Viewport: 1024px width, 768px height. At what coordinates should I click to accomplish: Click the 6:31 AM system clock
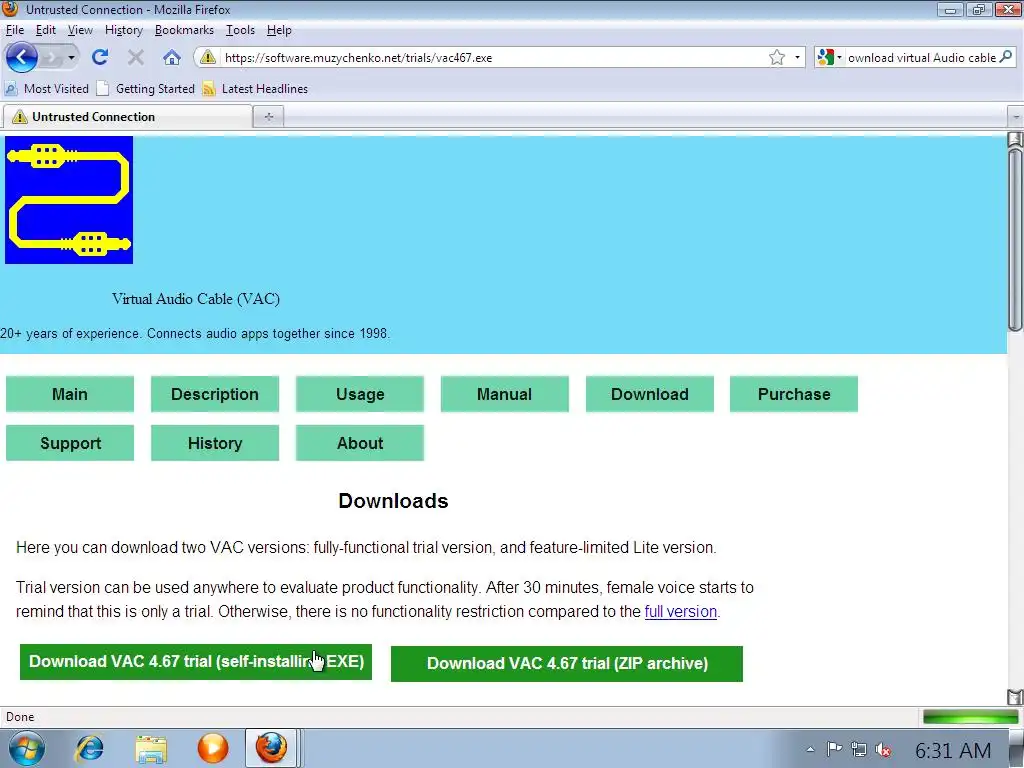pos(953,750)
